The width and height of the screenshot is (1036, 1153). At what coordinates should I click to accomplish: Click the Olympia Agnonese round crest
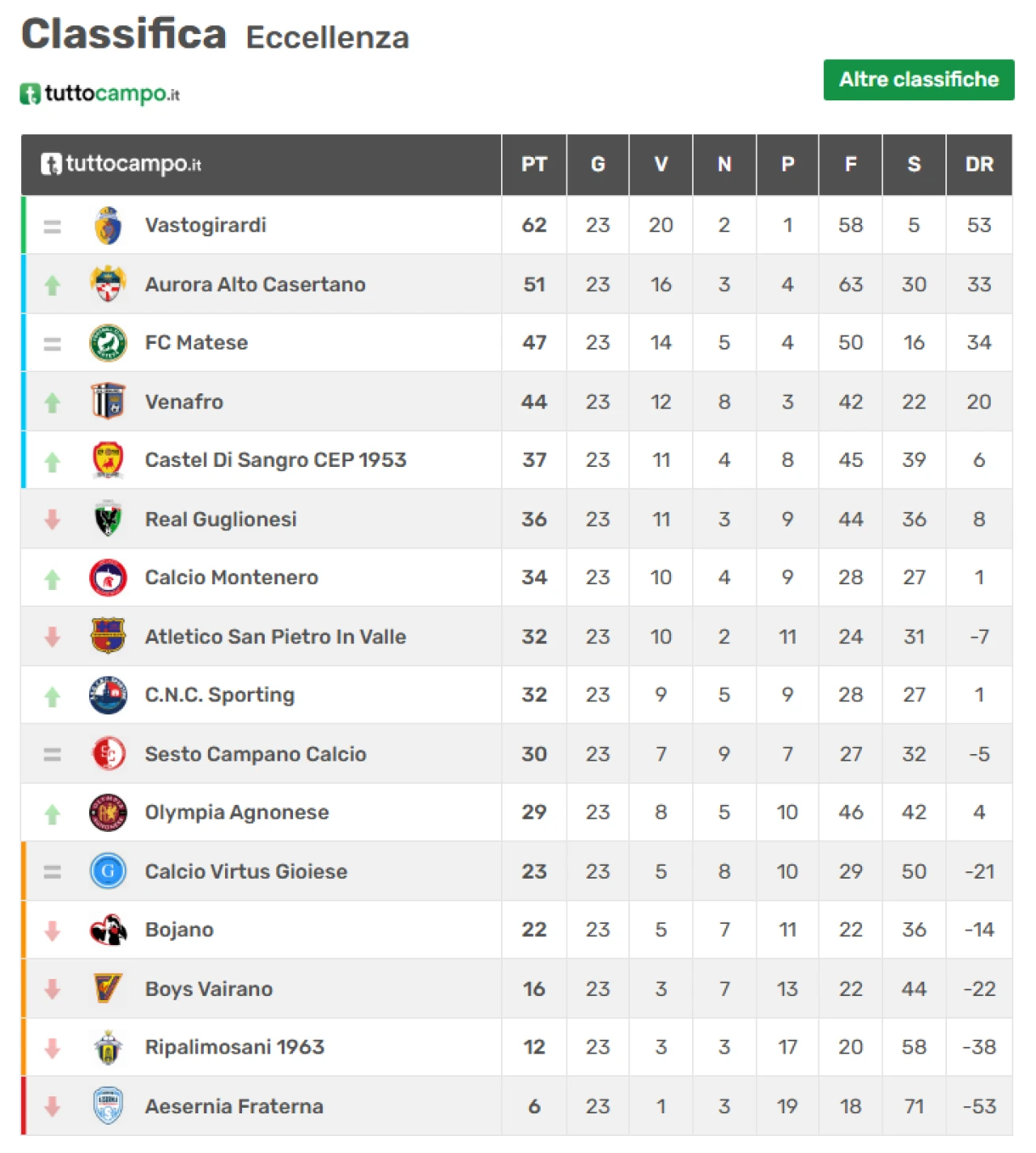108,812
